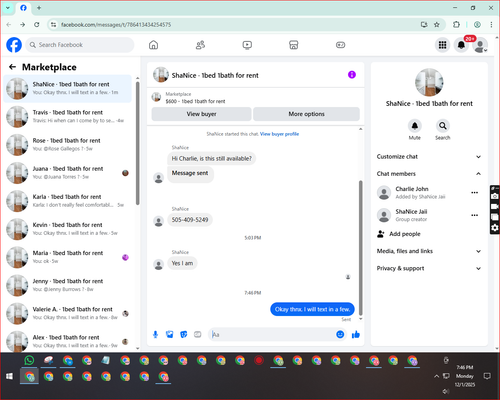The image size is (500, 400).
Task: Open options for ShaNice Jaii member
Action: pyautogui.click(x=474, y=215)
